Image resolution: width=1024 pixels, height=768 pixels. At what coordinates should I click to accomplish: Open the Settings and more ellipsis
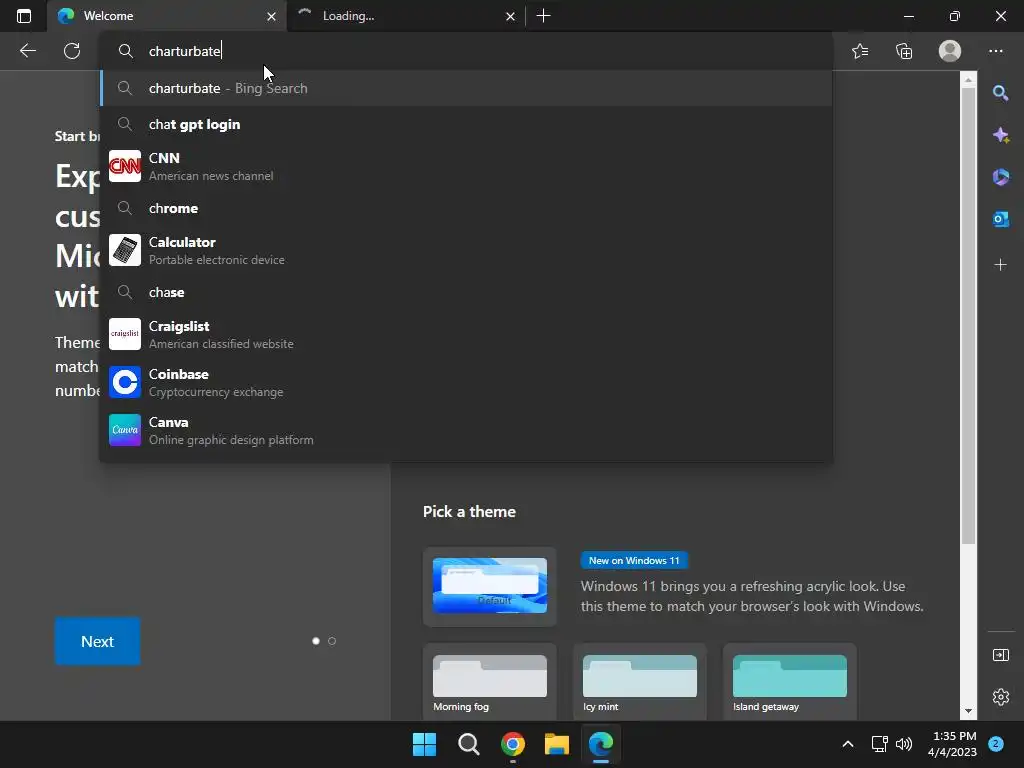pos(995,51)
